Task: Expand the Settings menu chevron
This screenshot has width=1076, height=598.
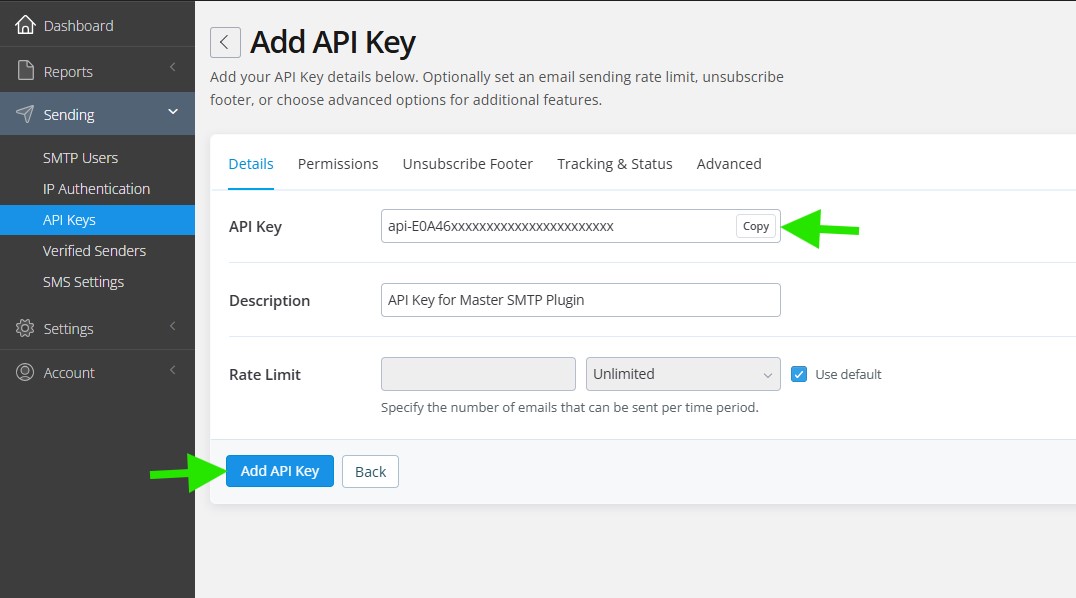Action: tap(172, 326)
